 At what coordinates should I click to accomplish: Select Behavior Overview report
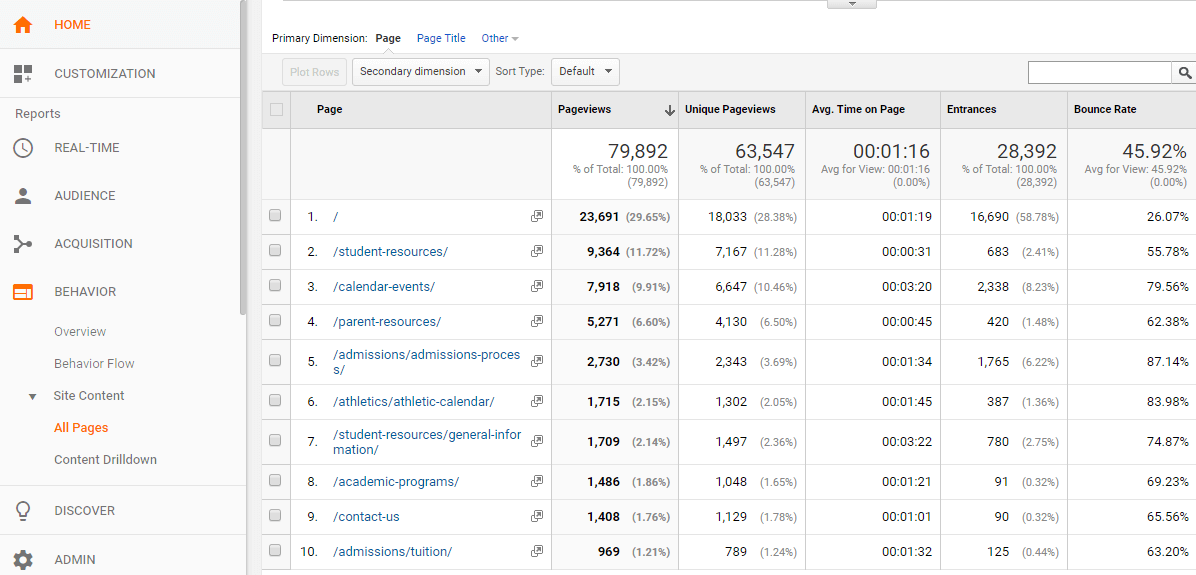point(80,332)
